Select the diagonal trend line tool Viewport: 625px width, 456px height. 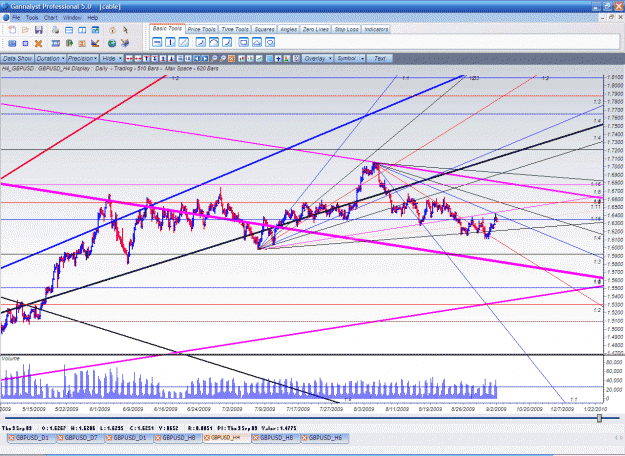pos(183,42)
